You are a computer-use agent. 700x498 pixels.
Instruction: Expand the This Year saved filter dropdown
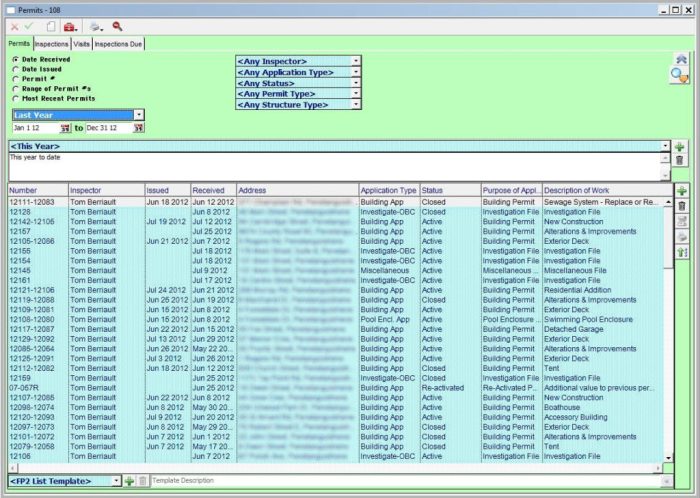665,146
